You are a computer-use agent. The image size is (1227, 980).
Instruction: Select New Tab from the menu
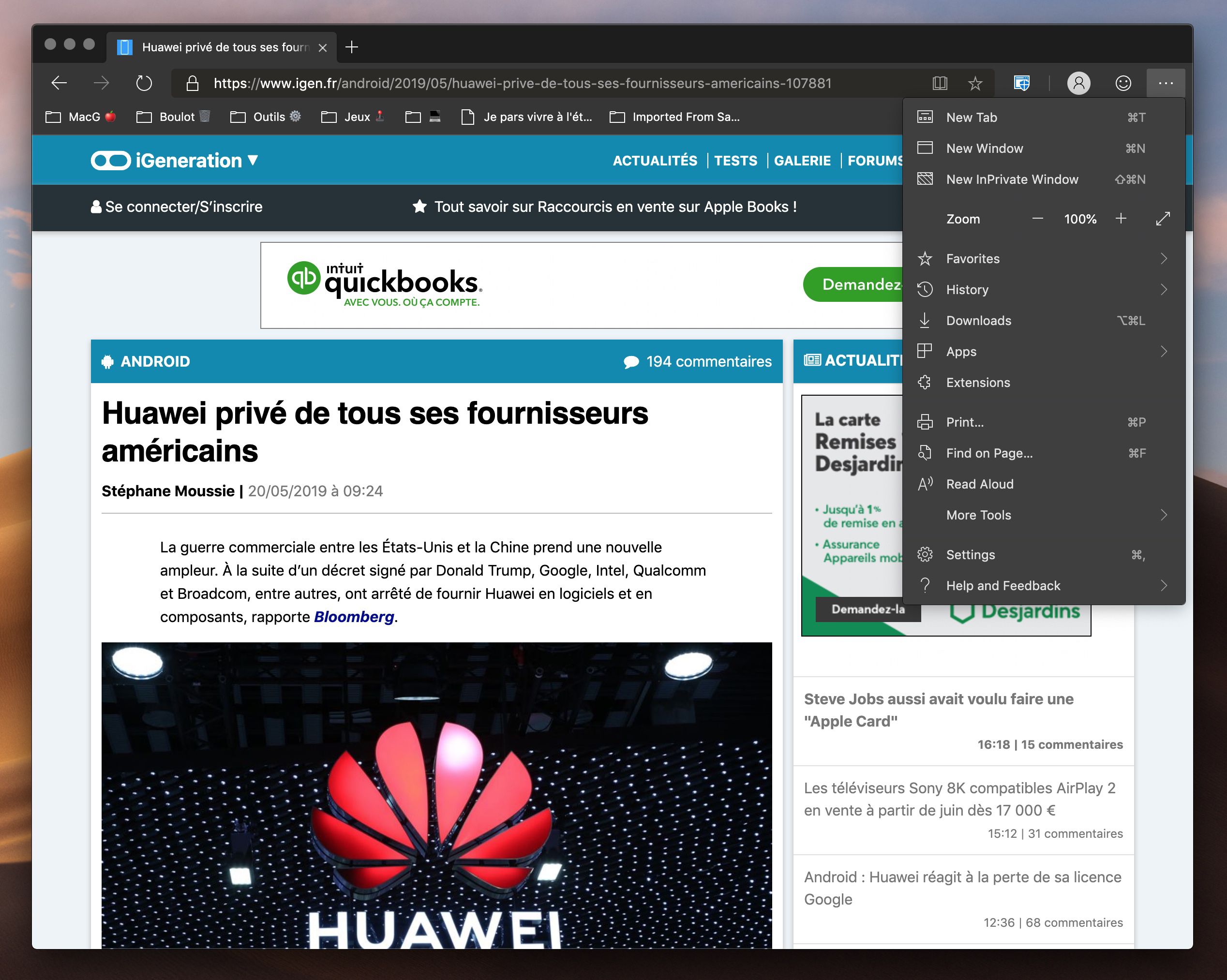[x=1044, y=117]
